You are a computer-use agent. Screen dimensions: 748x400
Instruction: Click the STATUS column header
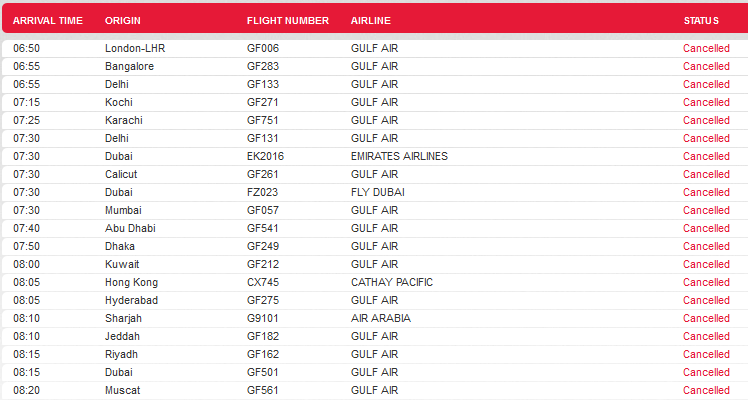click(x=701, y=21)
